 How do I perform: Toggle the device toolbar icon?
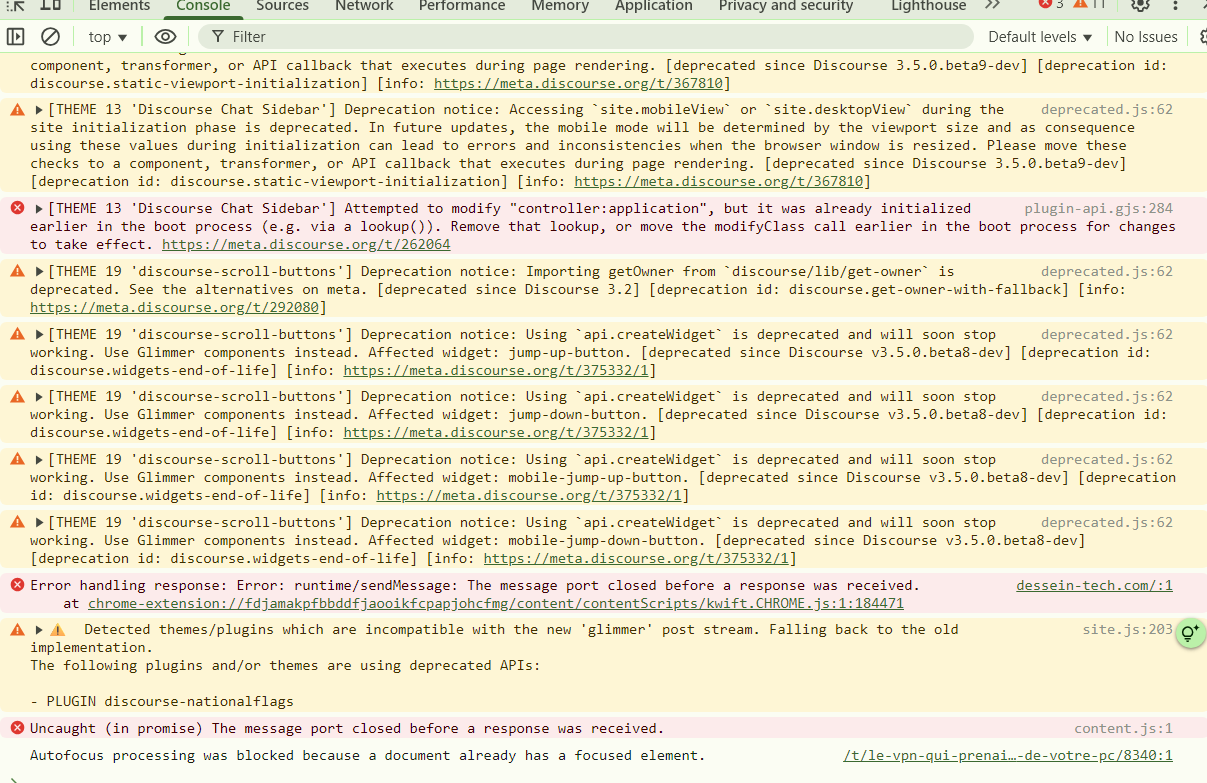(50, 5)
